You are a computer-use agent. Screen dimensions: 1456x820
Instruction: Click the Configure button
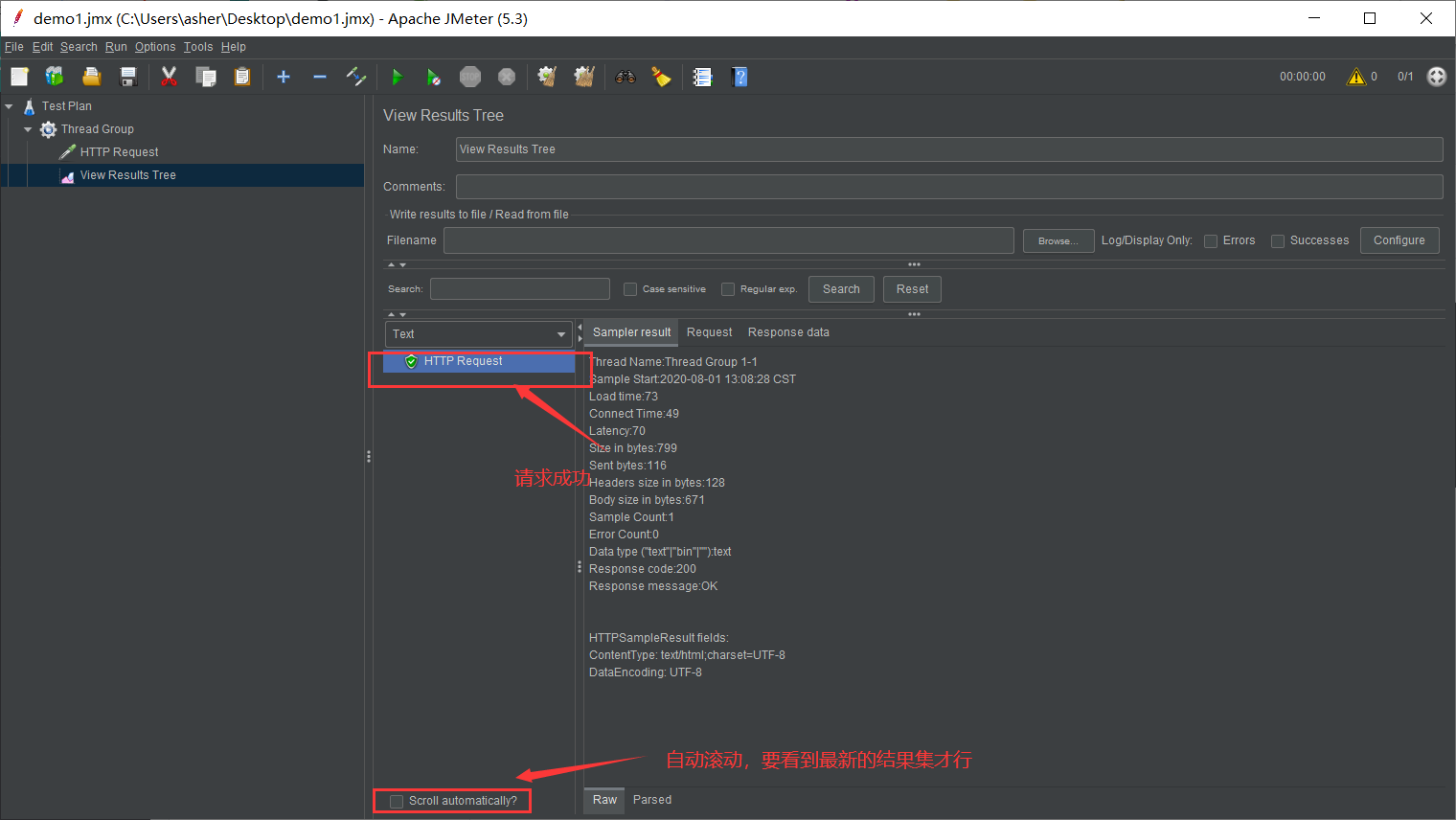click(x=1399, y=240)
